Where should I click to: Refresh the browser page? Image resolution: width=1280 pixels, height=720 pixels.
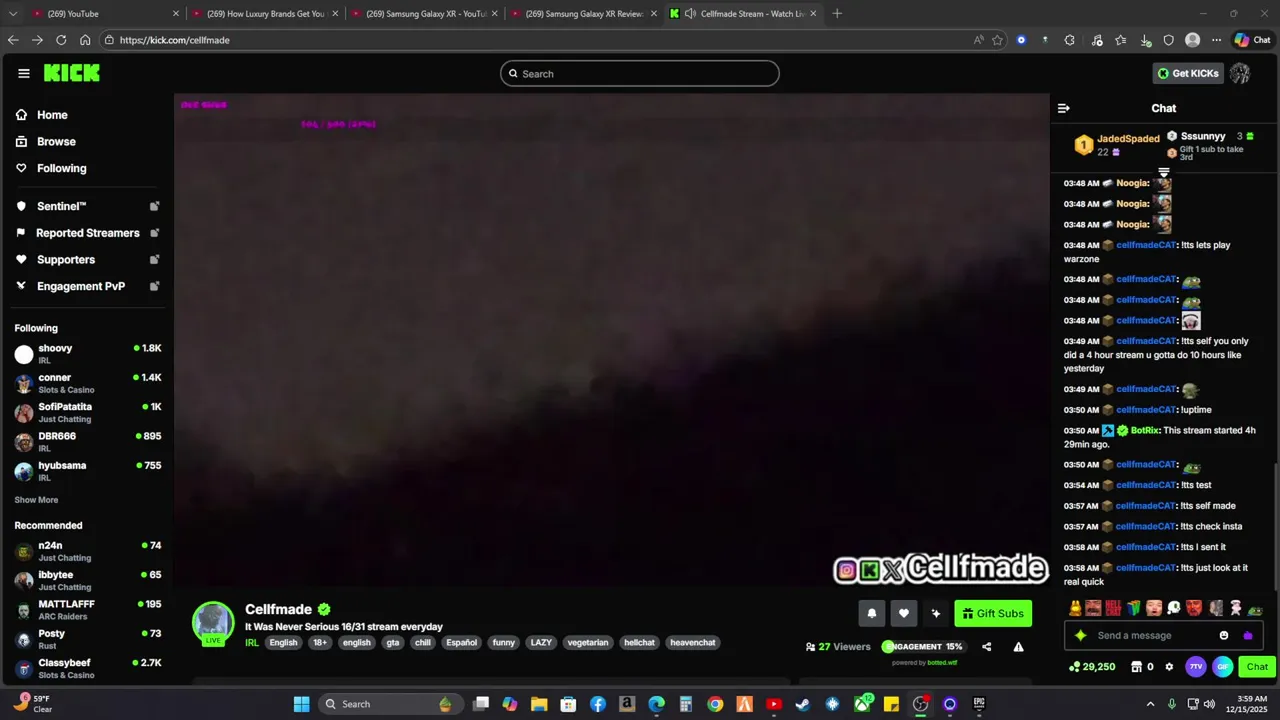pos(61,40)
